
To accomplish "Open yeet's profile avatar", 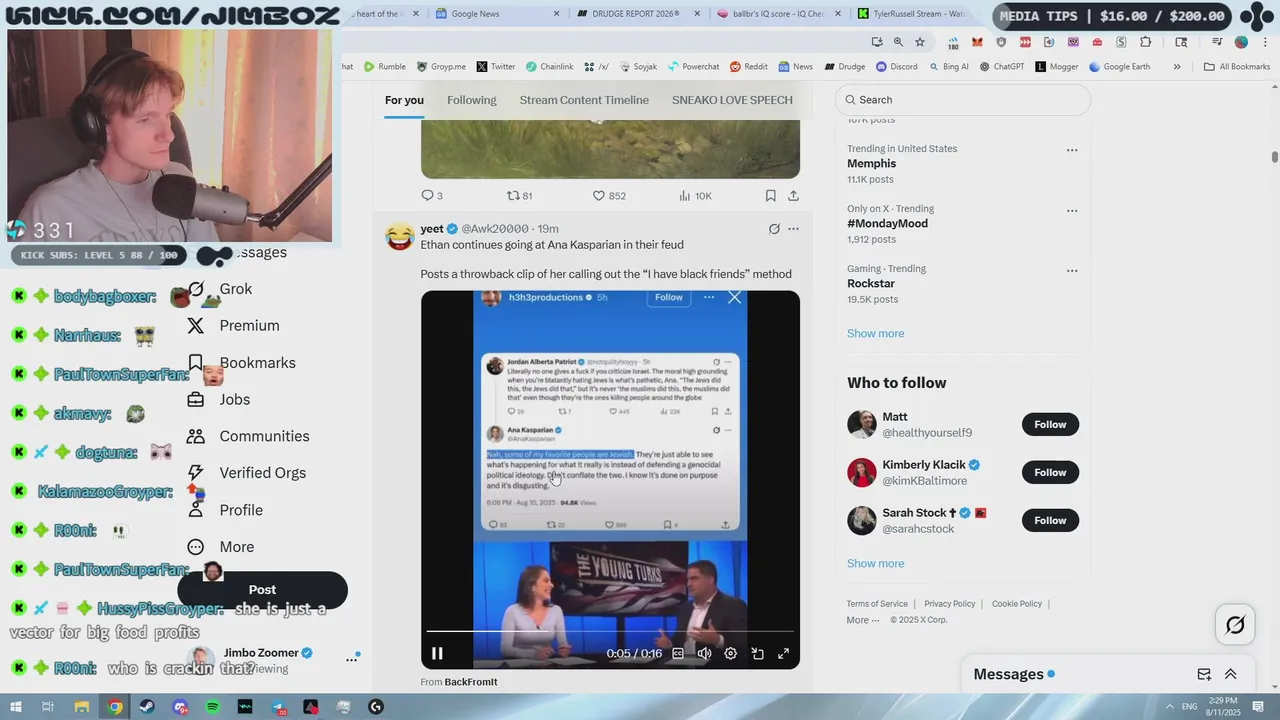I will 400,236.
